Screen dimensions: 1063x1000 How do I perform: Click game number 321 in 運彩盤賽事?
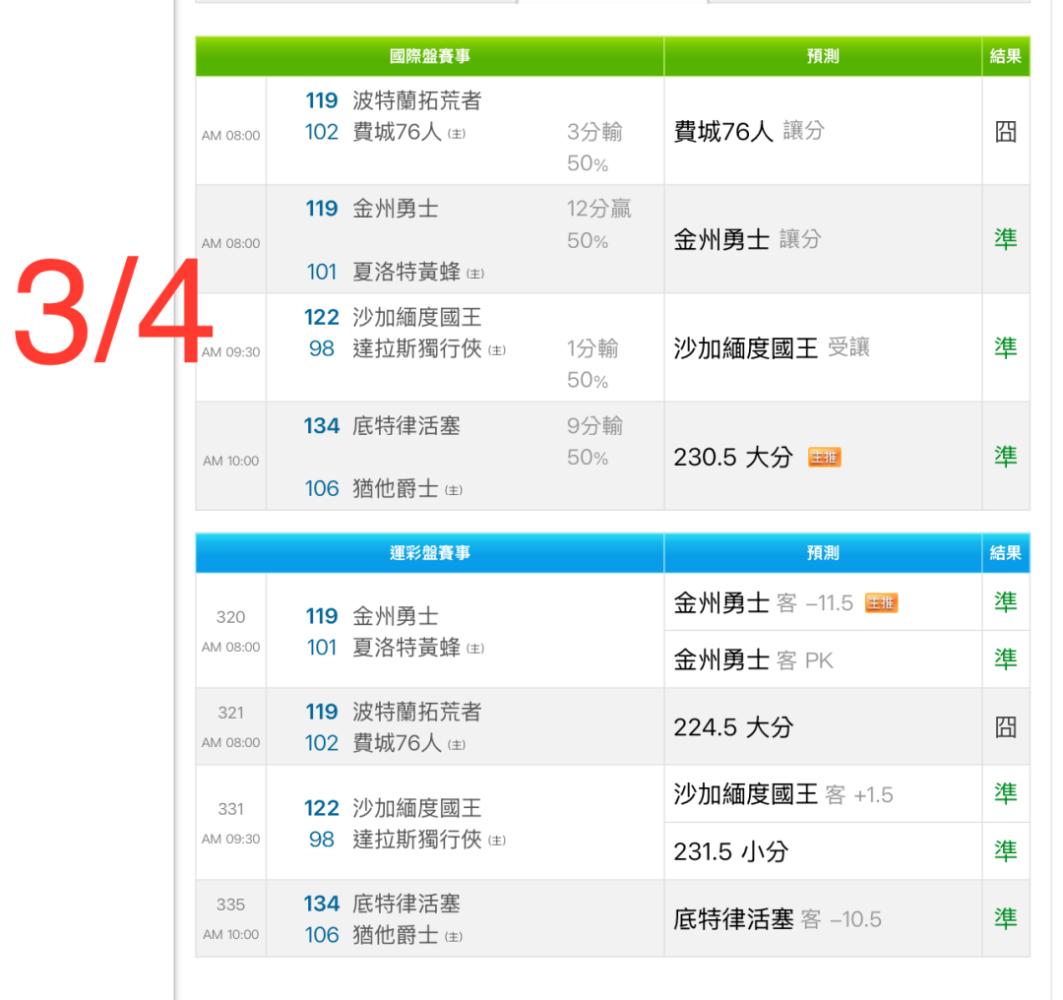(230, 713)
